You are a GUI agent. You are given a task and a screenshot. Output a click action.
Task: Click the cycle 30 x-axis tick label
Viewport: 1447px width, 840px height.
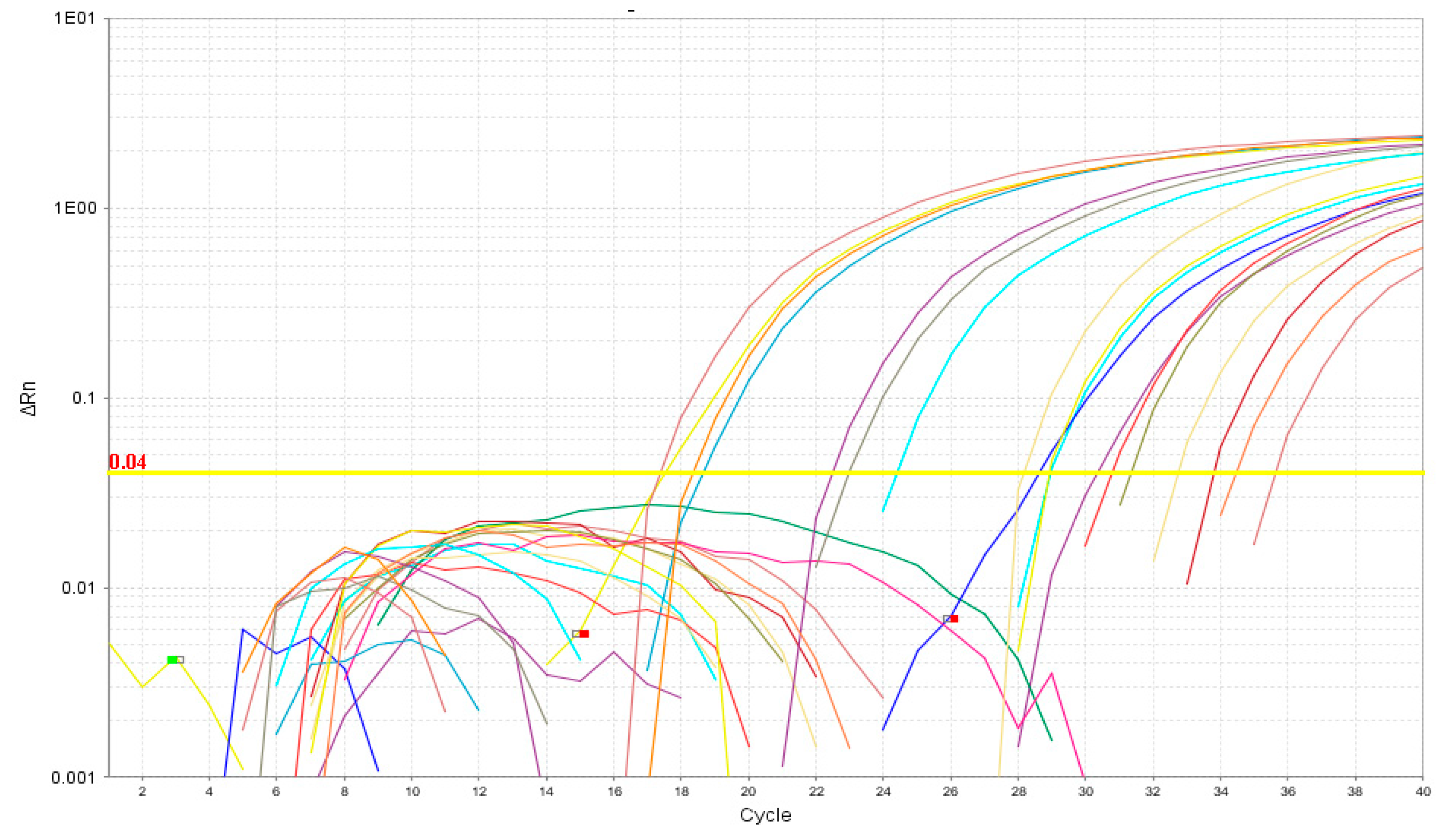(1085, 792)
